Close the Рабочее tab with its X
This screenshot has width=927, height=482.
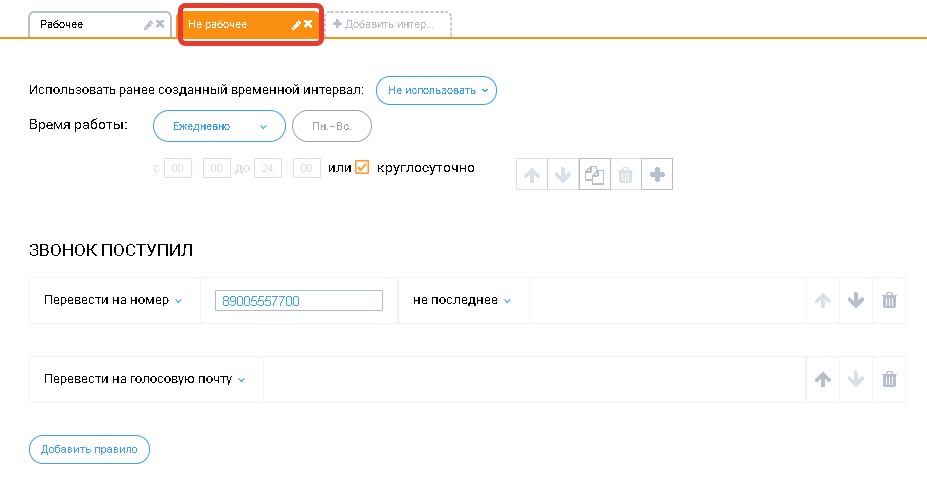160,24
